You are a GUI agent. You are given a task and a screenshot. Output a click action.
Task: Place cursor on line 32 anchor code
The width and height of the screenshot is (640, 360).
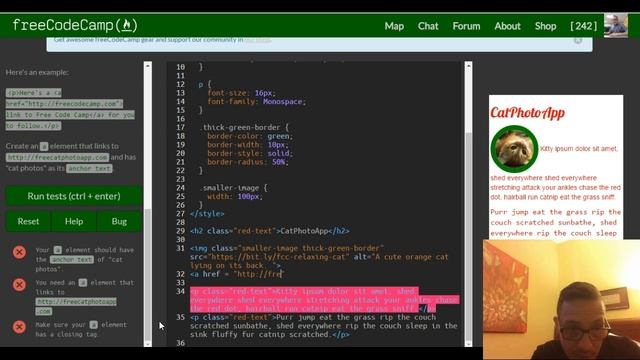[236, 274]
